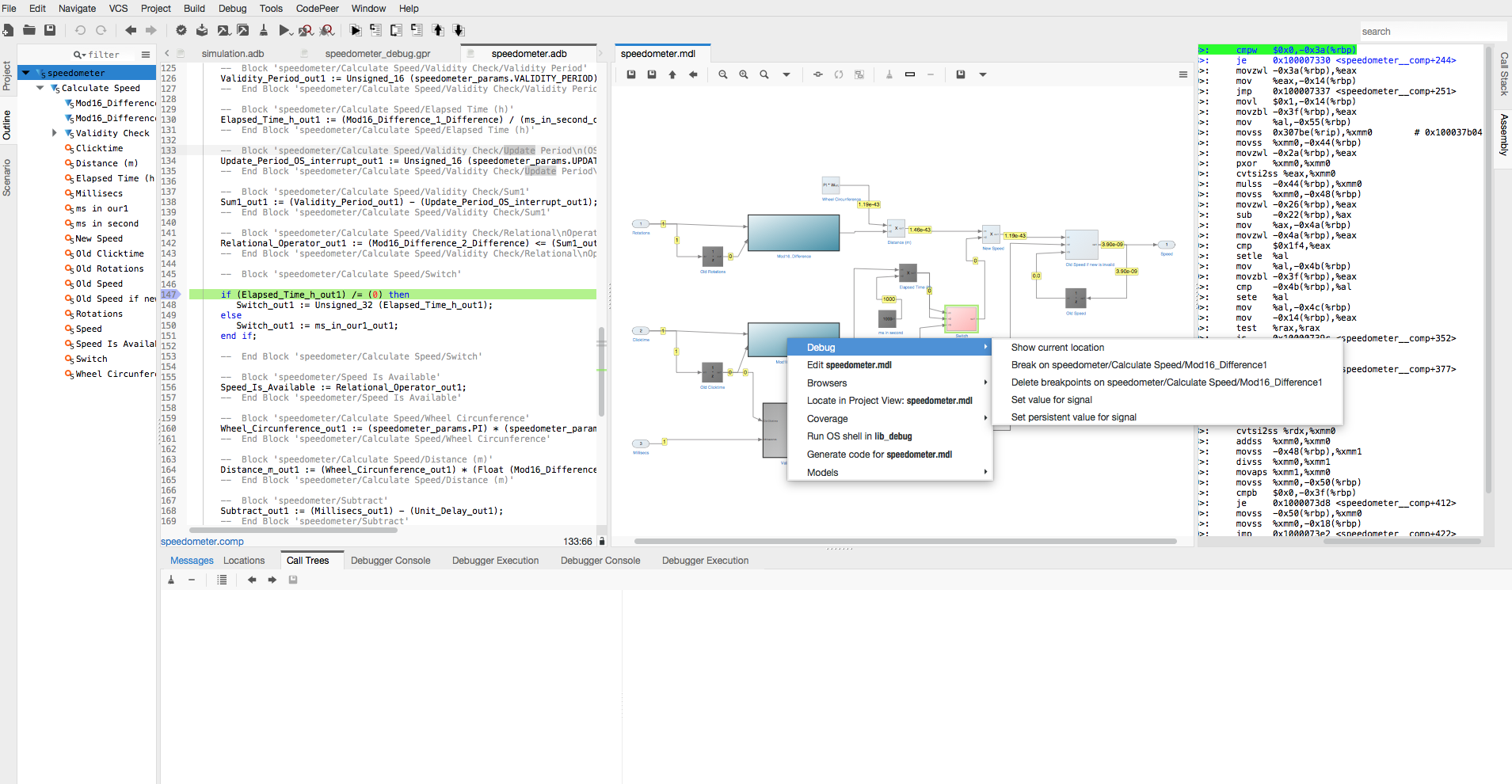
Task: Click the refresh icon in model toolbar
Action: click(x=839, y=74)
